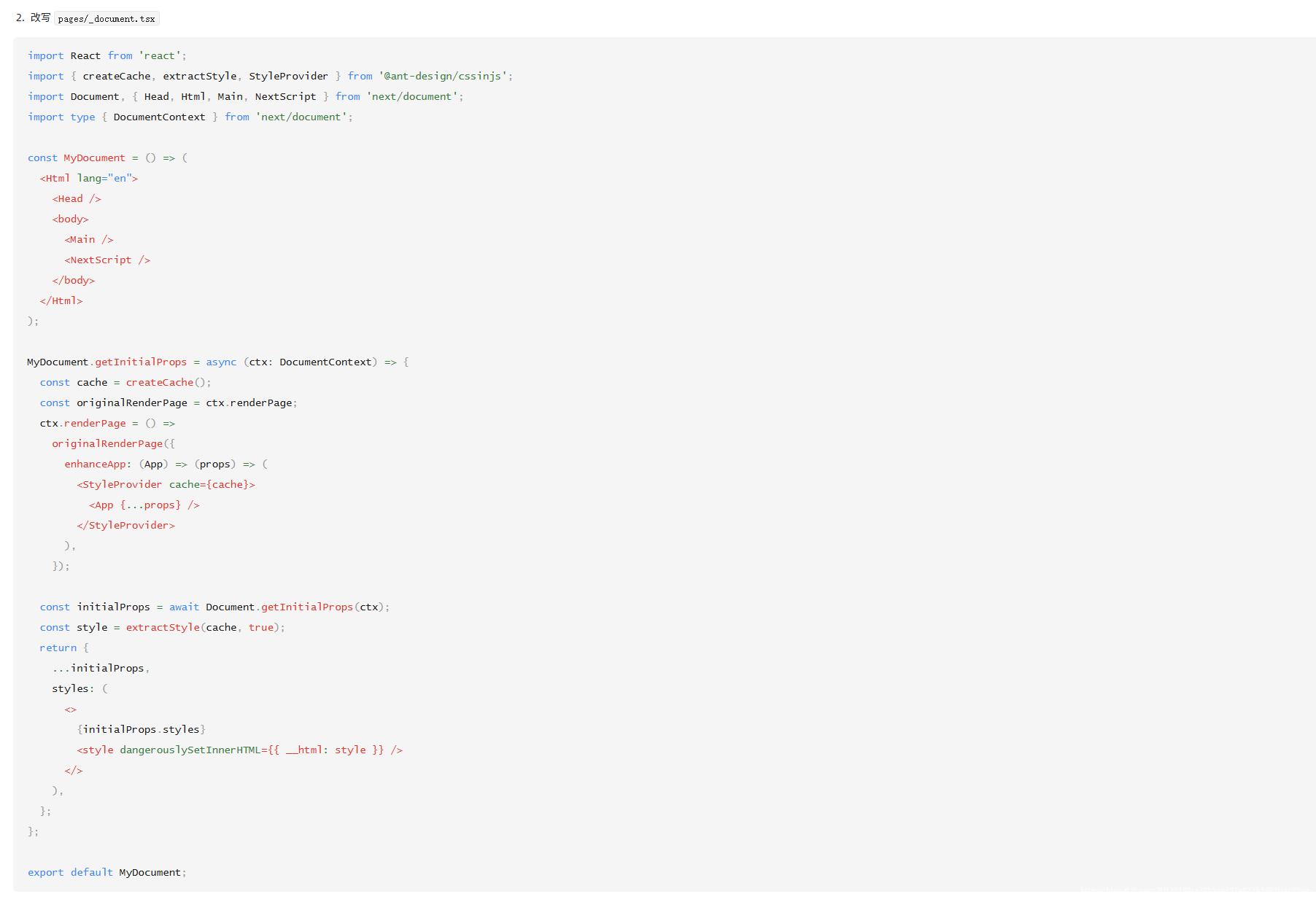Click the Main self-closing JSX tag
Viewport: 1316px width, 902px height.
coord(89,239)
